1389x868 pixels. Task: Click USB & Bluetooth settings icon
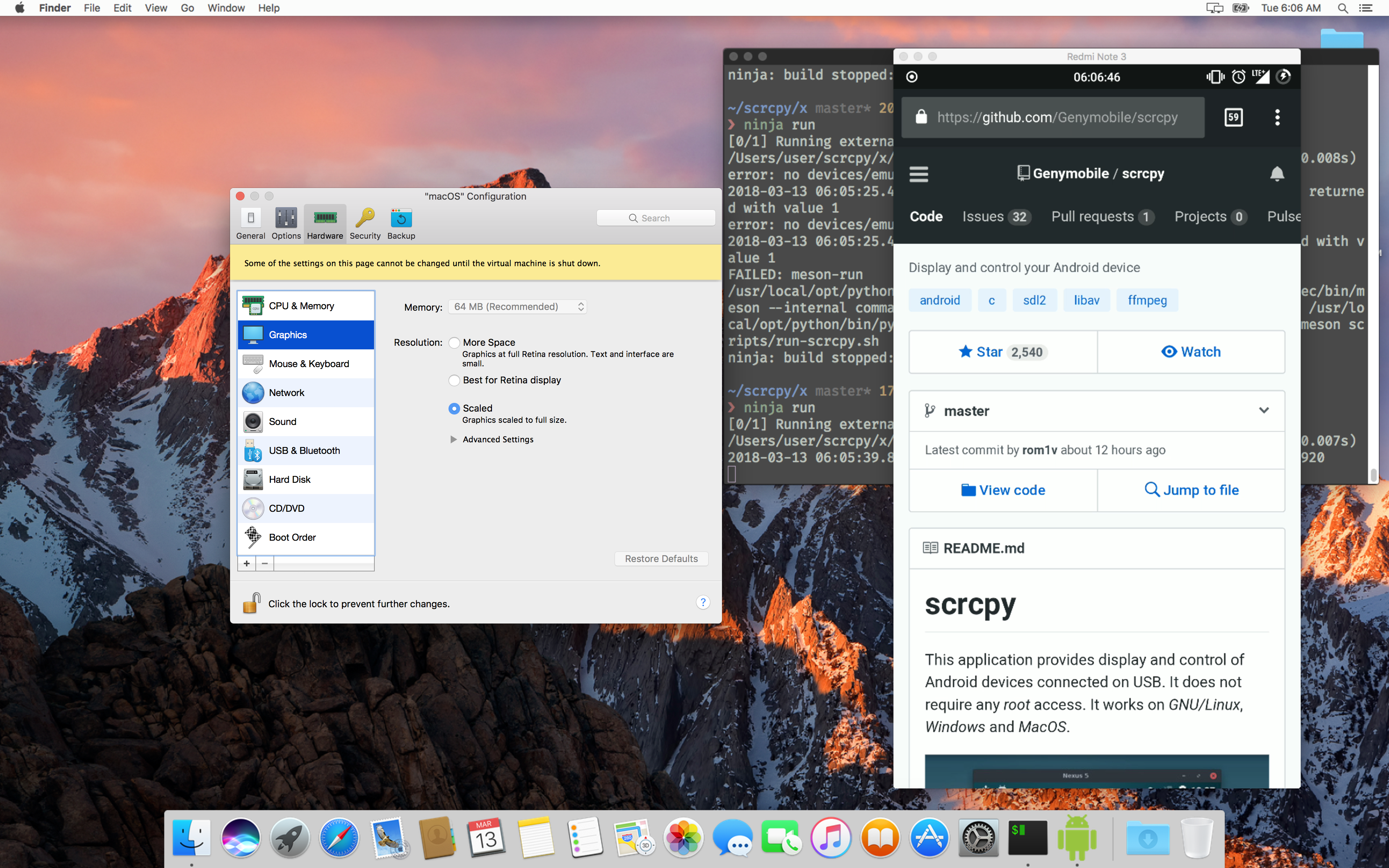tap(253, 450)
